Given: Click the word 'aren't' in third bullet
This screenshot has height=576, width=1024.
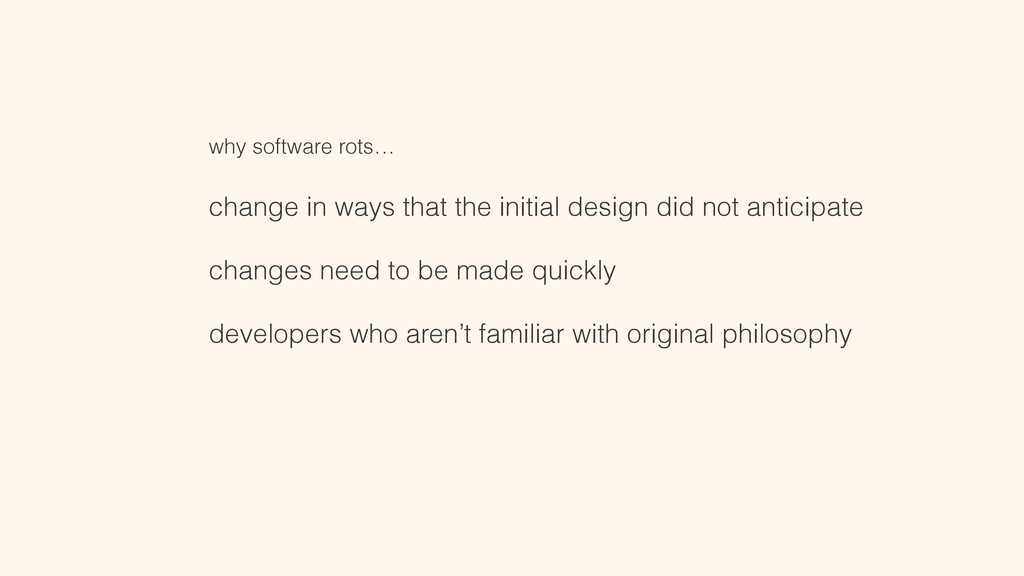Looking at the screenshot, I should [438, 334].
